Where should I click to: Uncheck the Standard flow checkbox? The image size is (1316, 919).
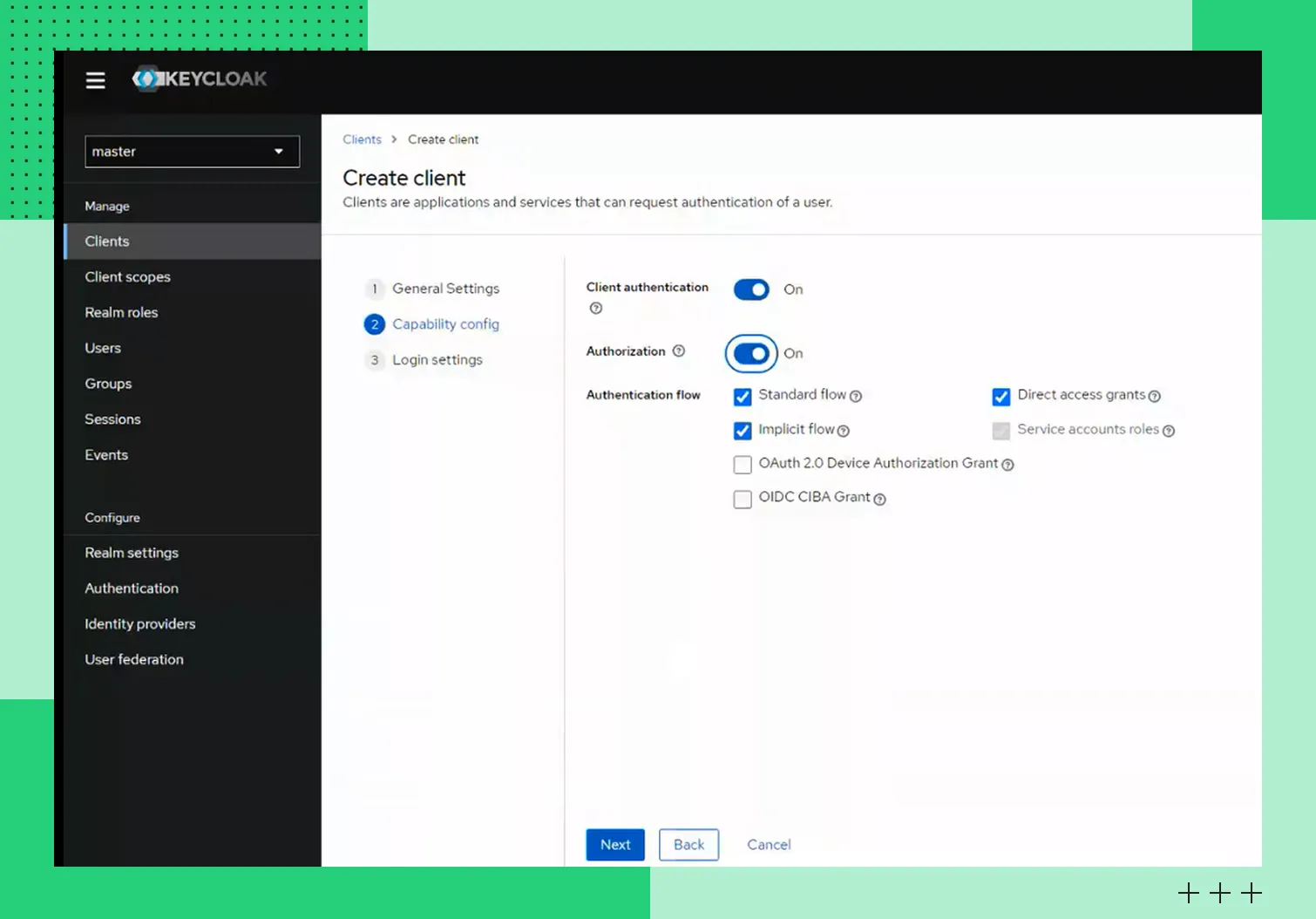point(743,397)
